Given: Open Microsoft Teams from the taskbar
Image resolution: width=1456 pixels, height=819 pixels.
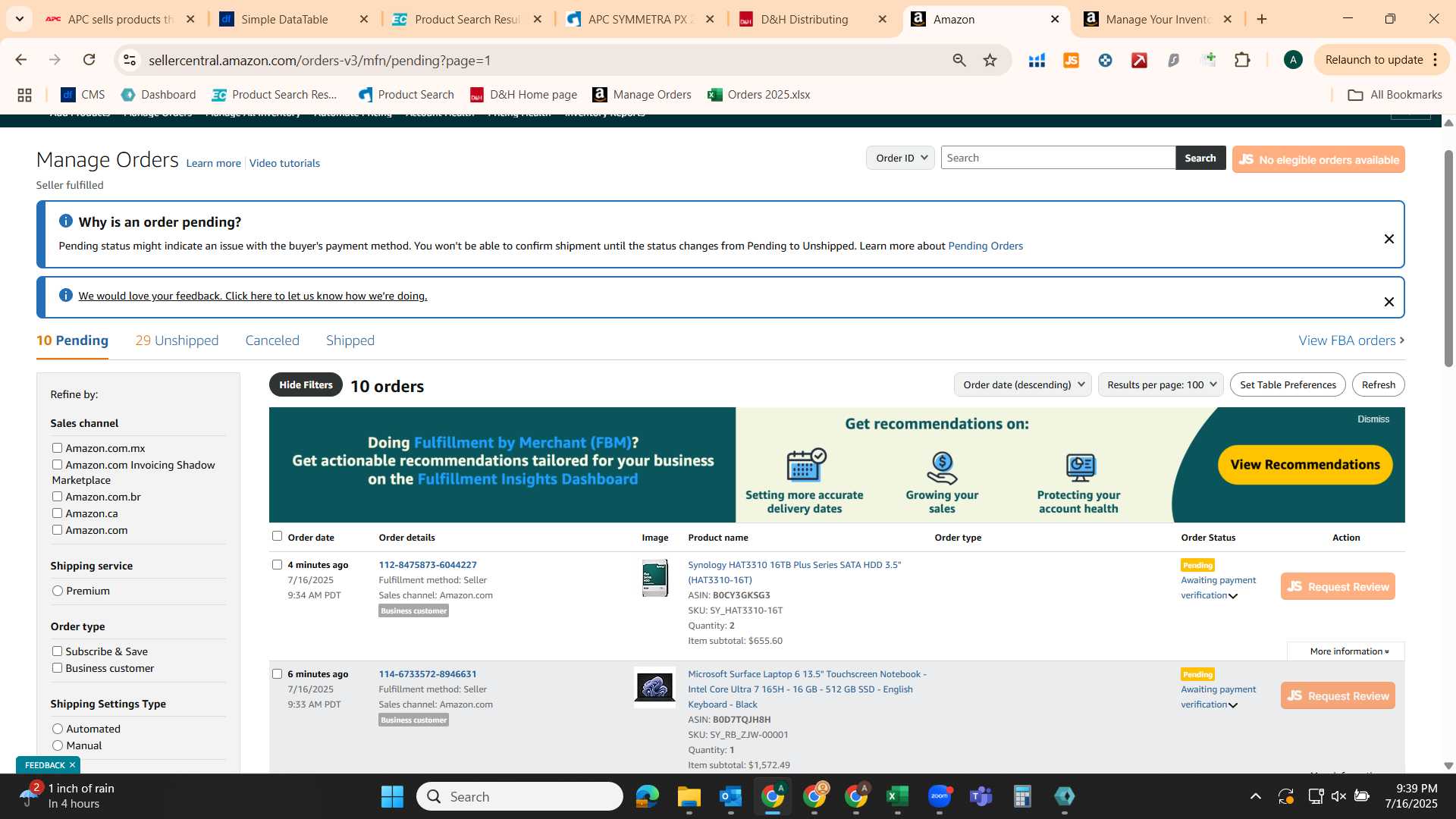Looking at the screenshot, I should (x=981, y=796).
